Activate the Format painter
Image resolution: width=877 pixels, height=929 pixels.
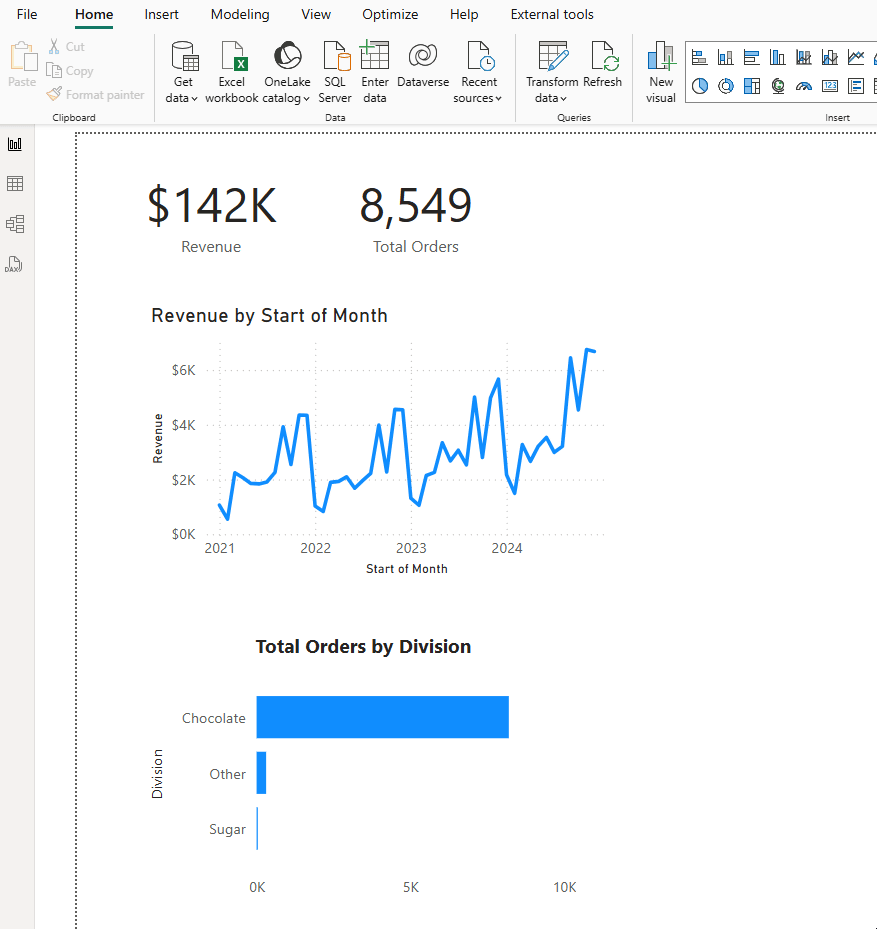95,94
